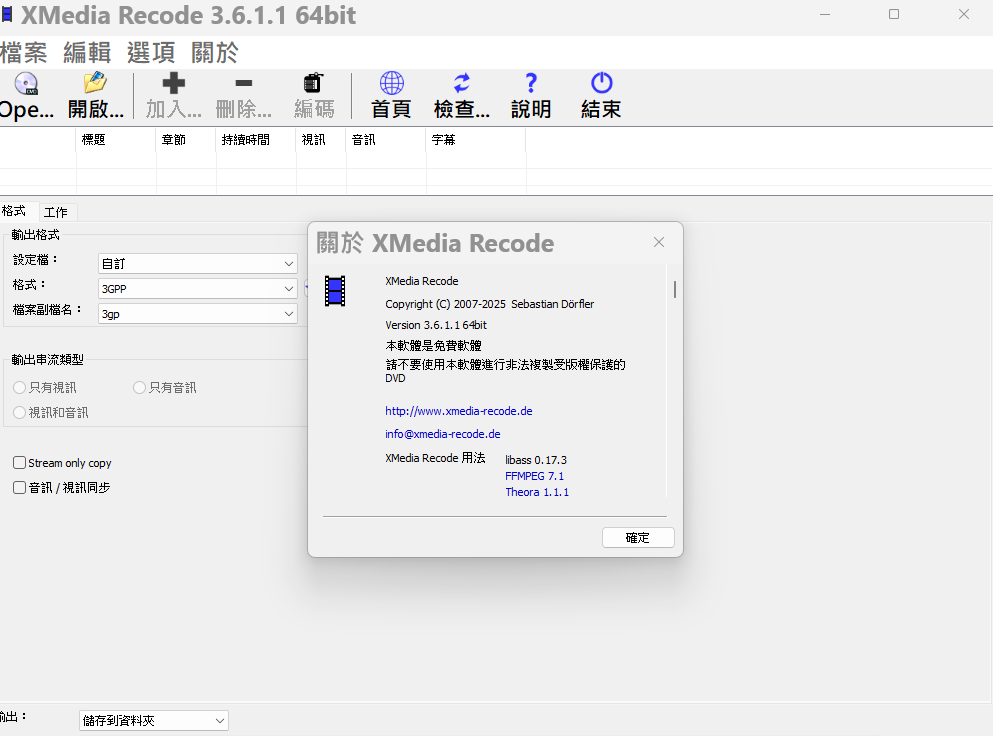Open the 選項 menu

point(151,53)
